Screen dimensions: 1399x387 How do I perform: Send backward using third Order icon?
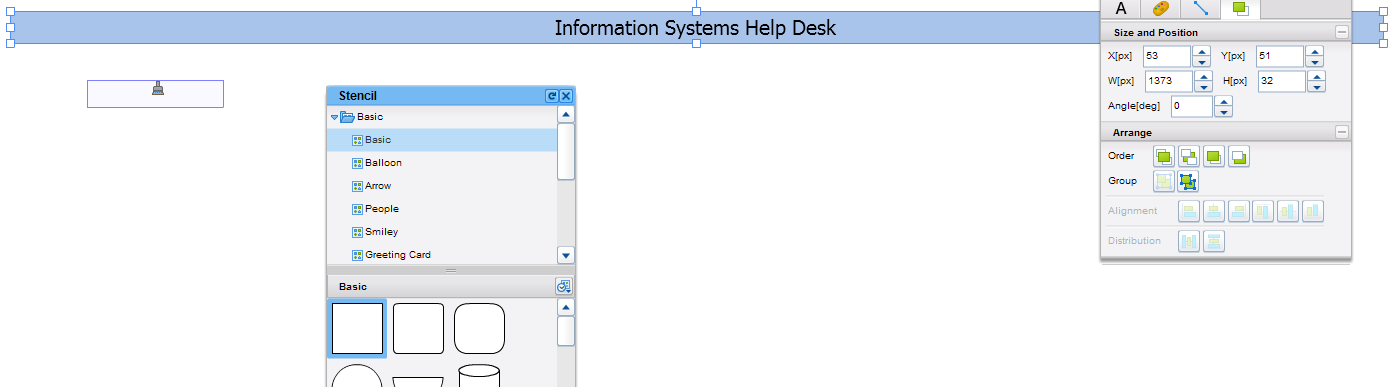click(x=1214, y=156)
